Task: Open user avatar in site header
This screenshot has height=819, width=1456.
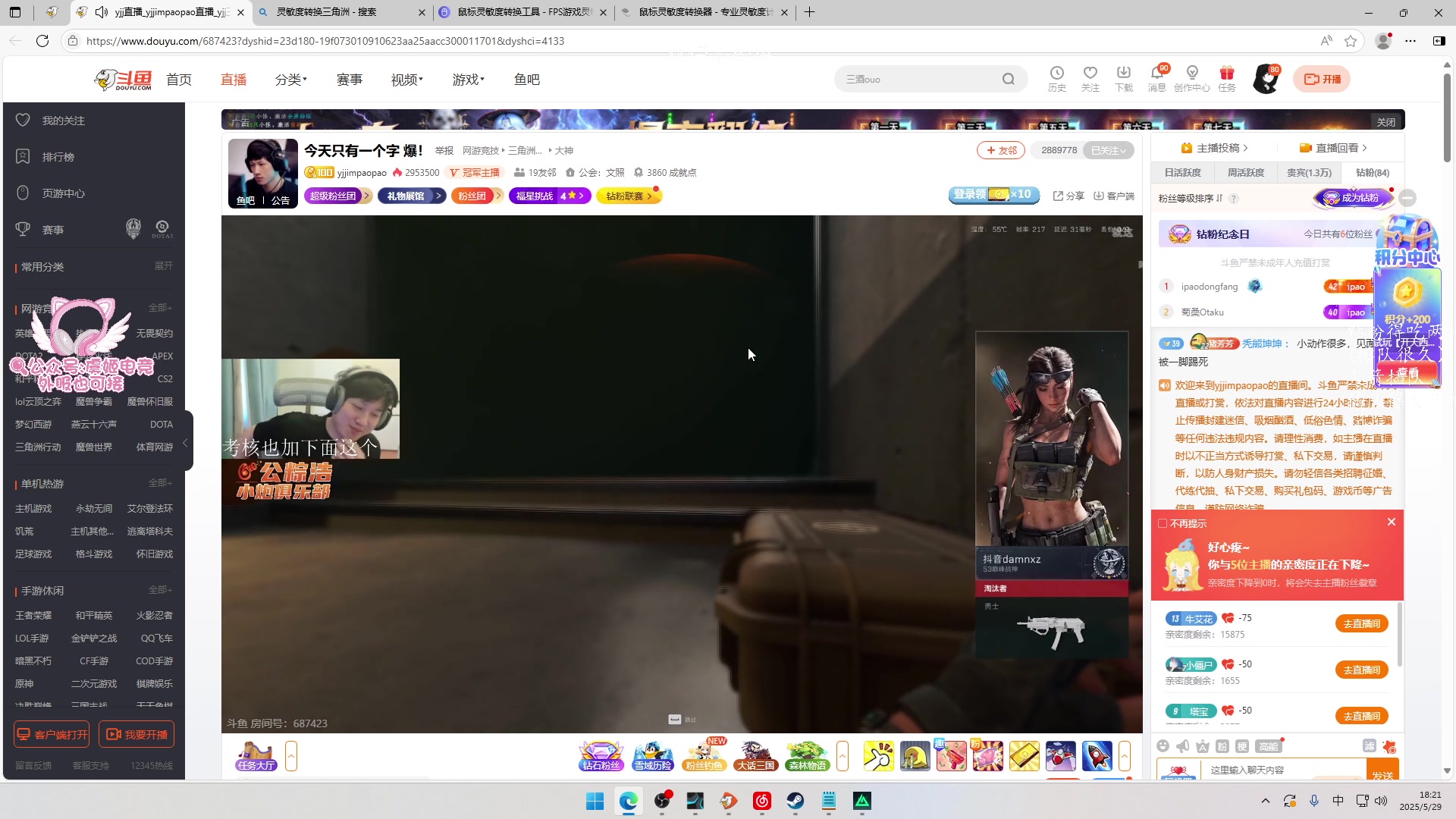Action: click(x=1266, y=79)
